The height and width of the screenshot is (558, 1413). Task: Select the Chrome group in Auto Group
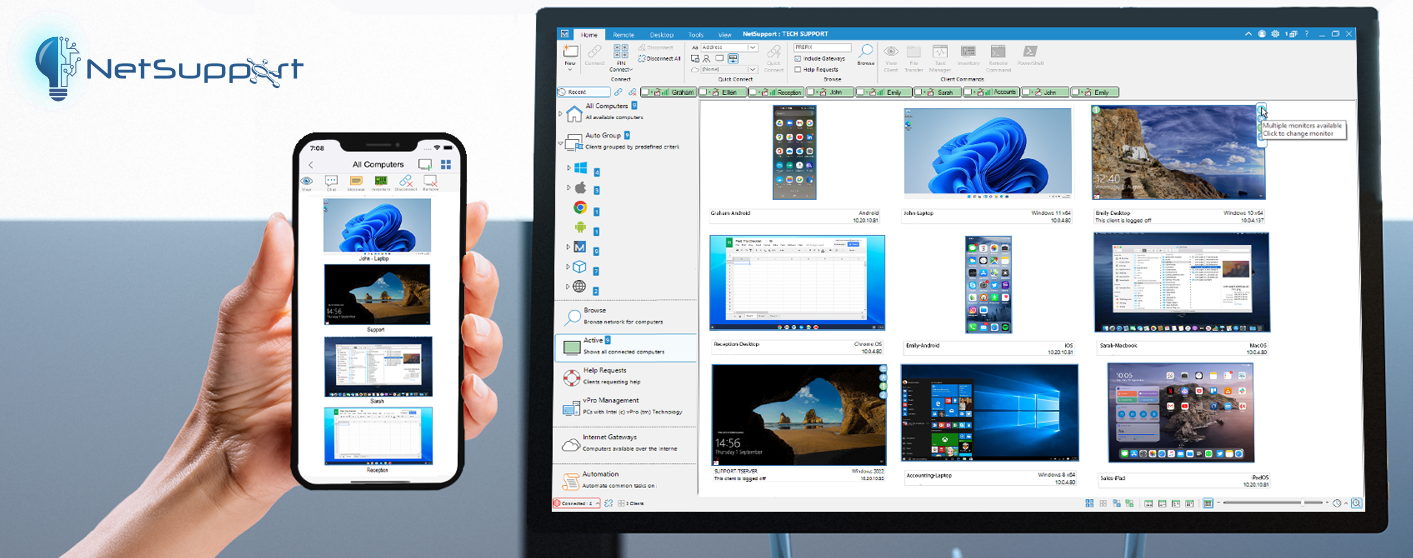[580, 208]
